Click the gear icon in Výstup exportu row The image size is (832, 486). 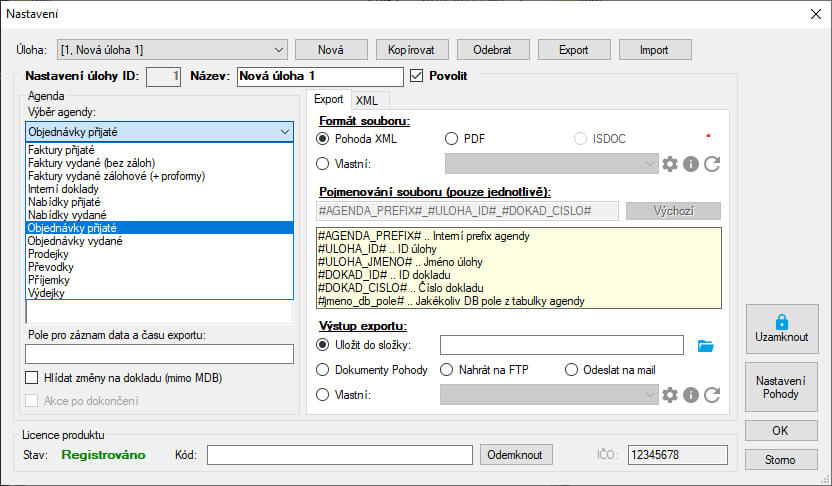point(670,395)
